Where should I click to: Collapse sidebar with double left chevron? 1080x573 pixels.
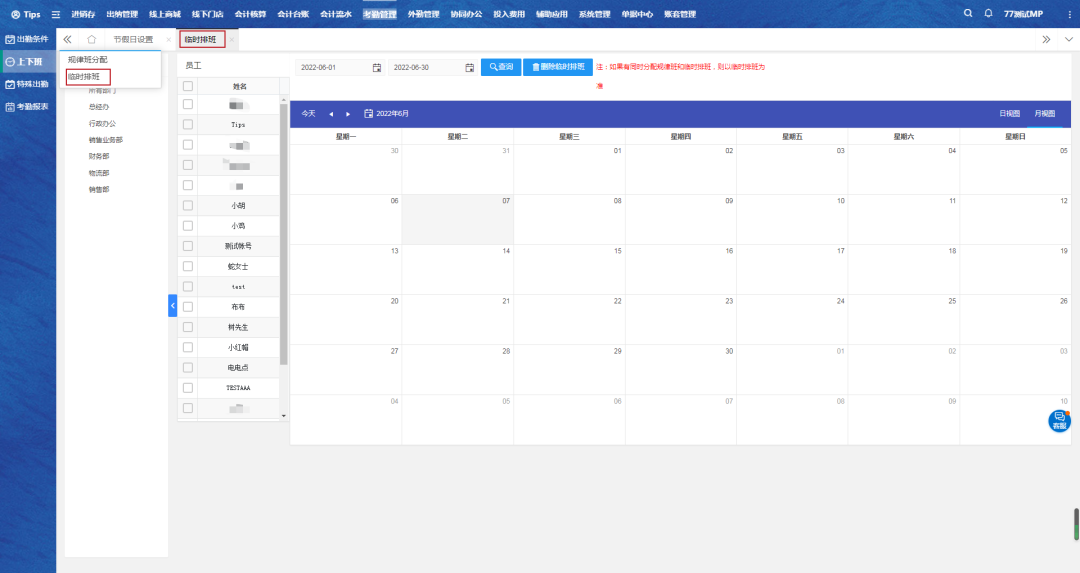click(68, 39)
